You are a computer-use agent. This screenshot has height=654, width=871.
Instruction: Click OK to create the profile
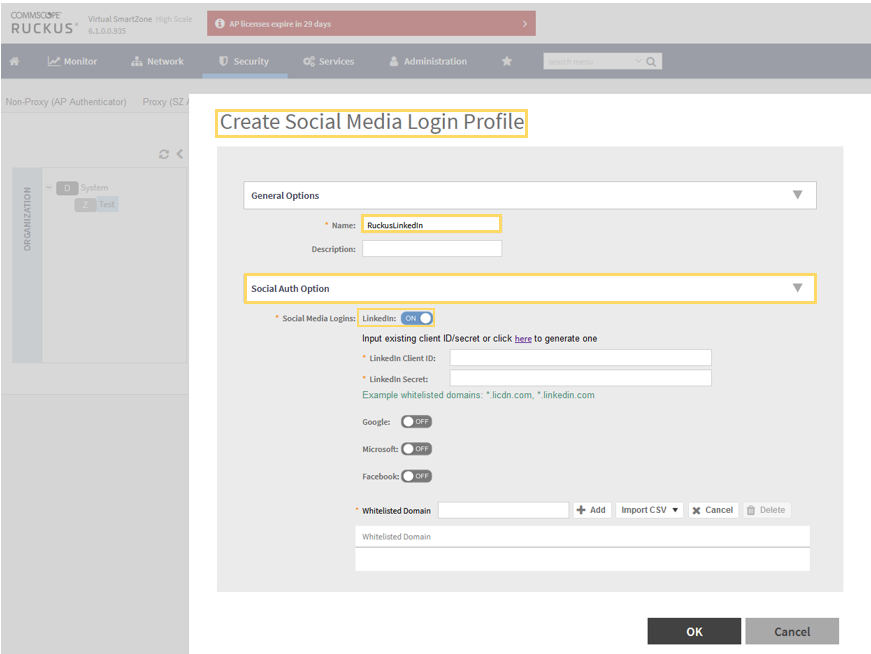(694, 631)
